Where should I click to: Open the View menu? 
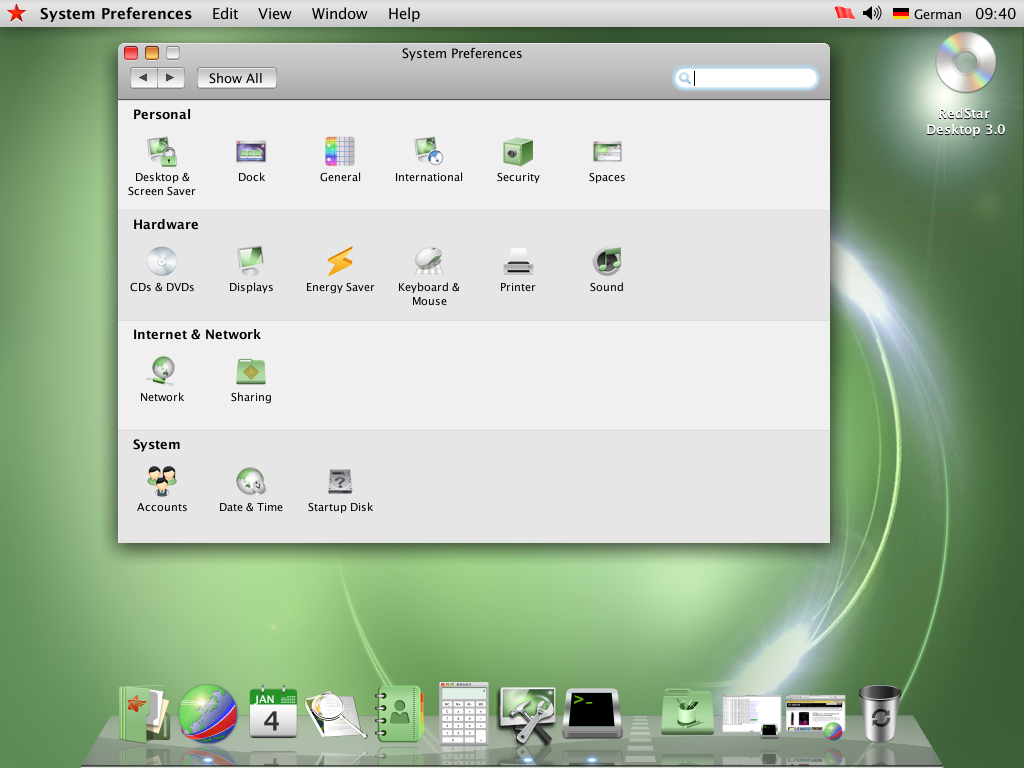pyautogui.click(x=274, y=14)
